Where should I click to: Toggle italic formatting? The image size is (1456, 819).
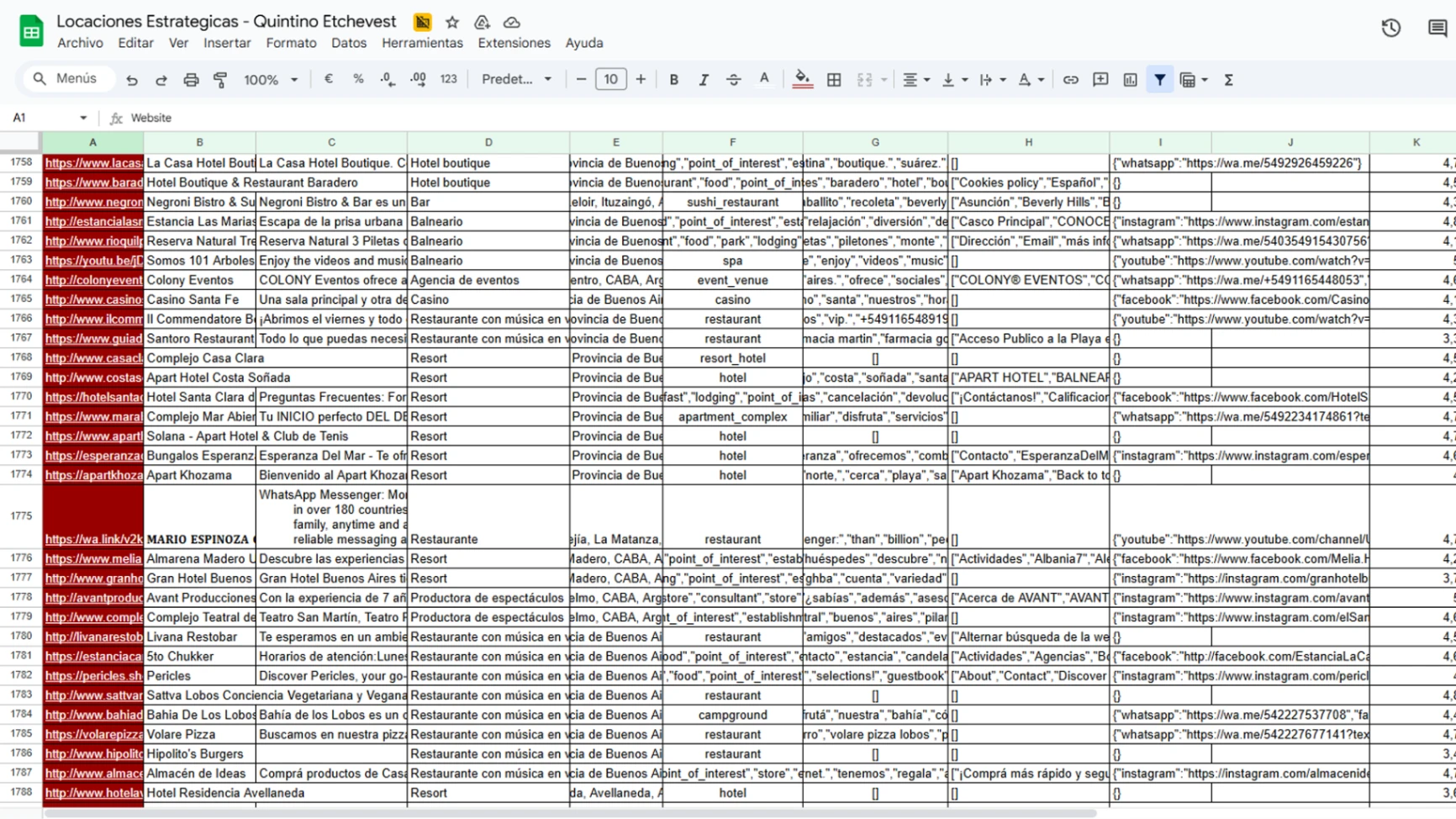point(704,80)
